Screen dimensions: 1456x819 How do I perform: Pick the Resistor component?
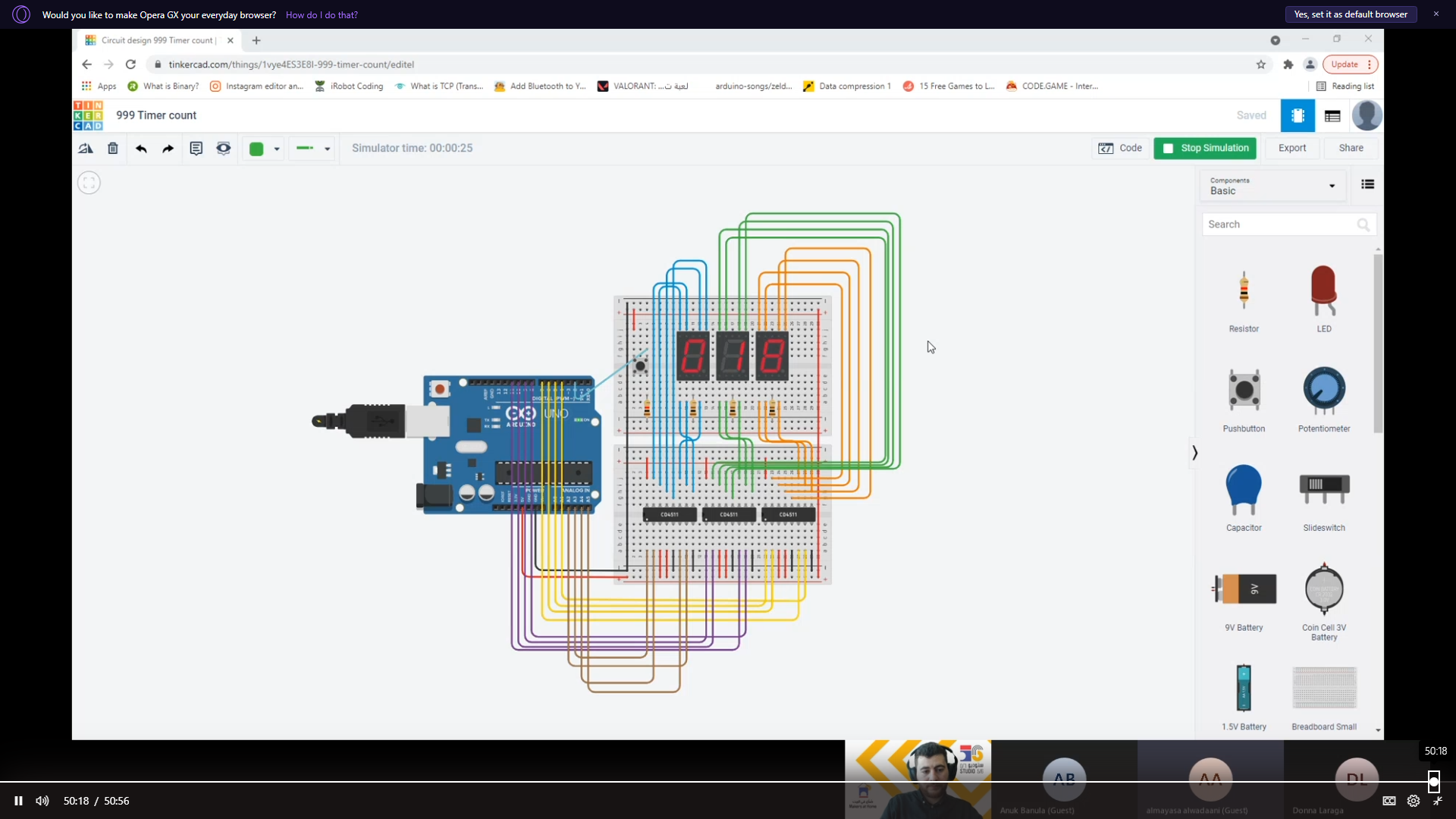point(1244,300)
